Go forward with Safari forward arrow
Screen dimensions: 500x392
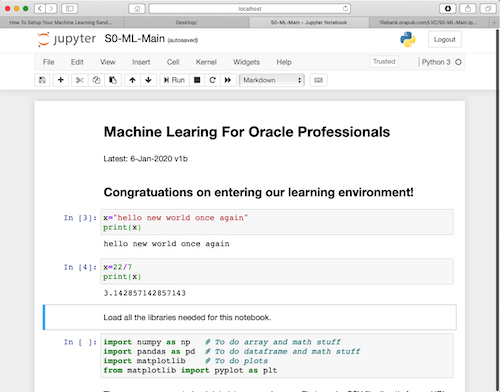point(51,8)
